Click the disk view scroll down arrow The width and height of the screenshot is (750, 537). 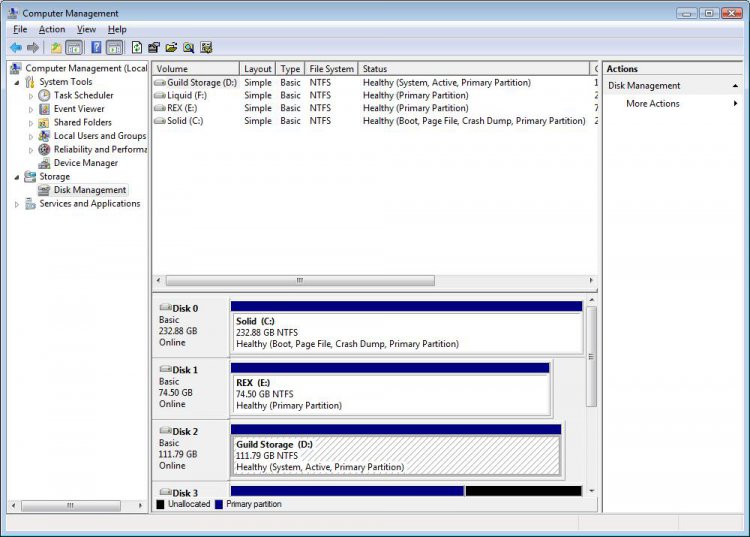pos(592,491)
